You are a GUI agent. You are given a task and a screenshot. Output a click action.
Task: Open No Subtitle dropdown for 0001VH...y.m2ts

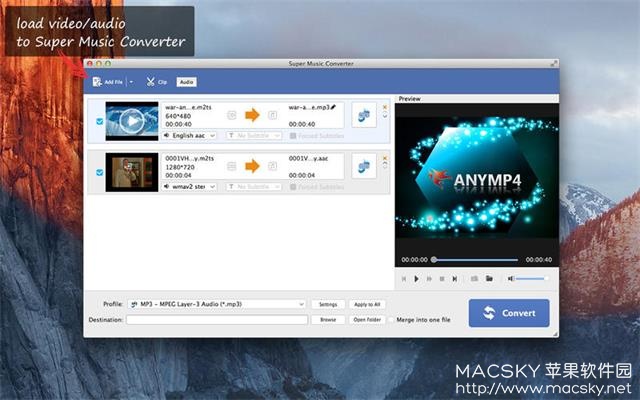click(253, 187)
